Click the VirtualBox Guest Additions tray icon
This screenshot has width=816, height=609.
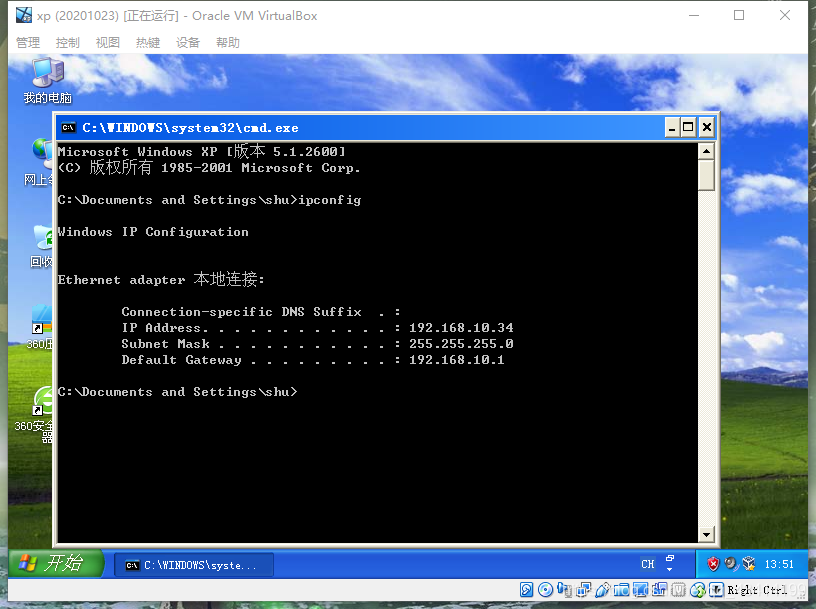point(749,564)
